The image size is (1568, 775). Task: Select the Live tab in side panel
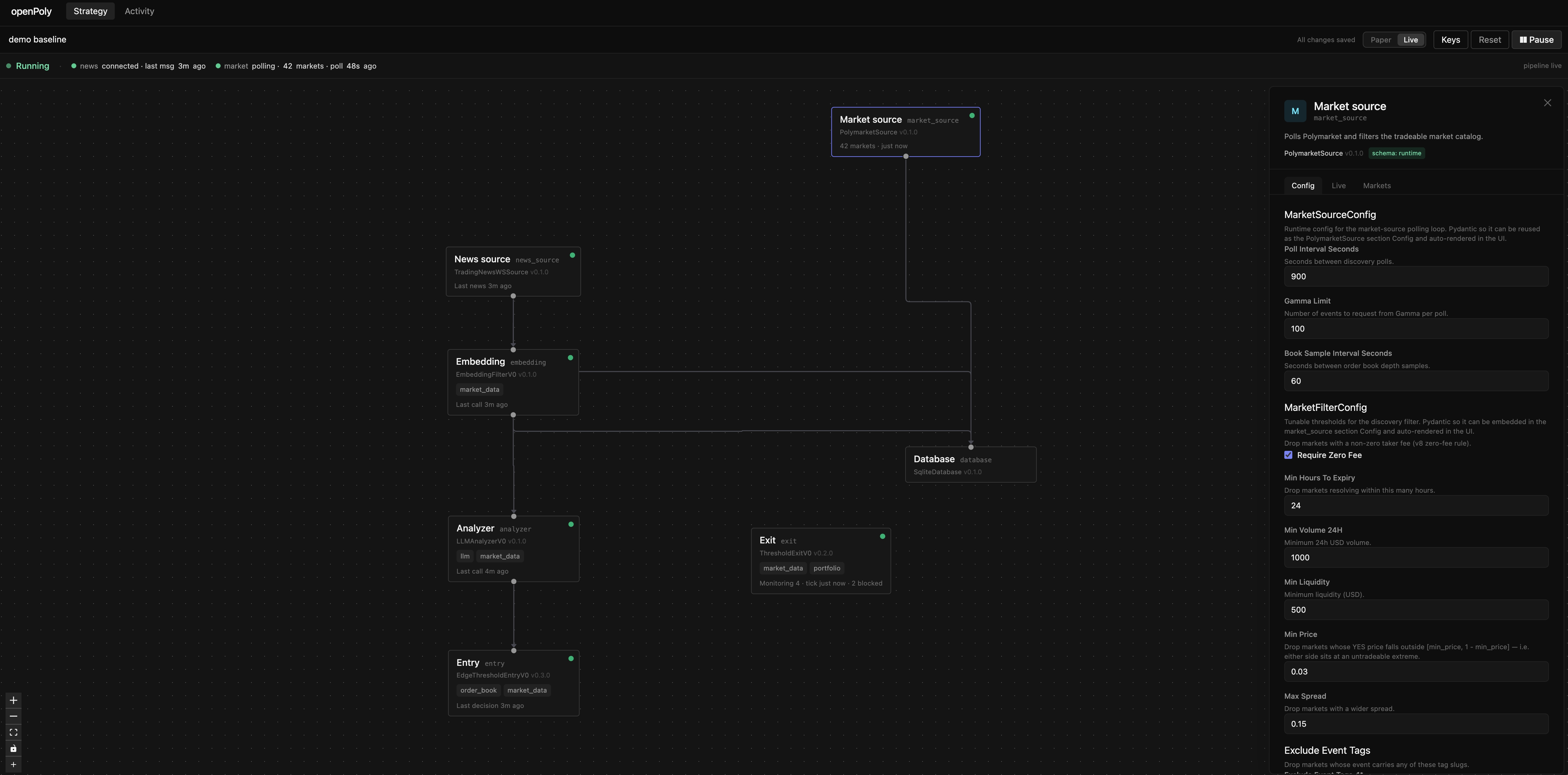coord(1338,185)
